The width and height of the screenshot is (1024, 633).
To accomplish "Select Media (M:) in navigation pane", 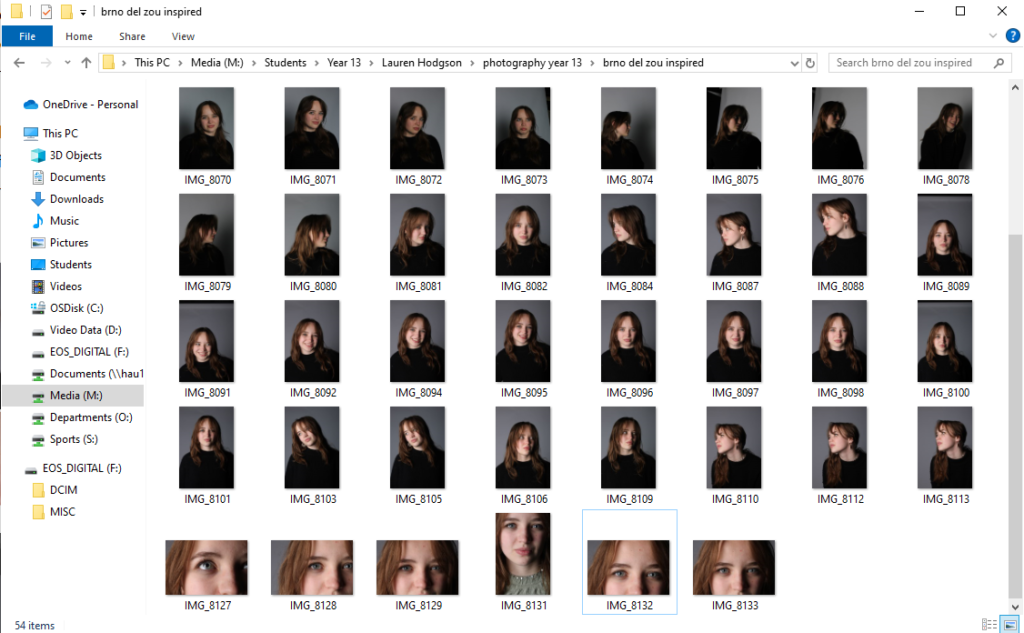I will click(x=73, y=396).
